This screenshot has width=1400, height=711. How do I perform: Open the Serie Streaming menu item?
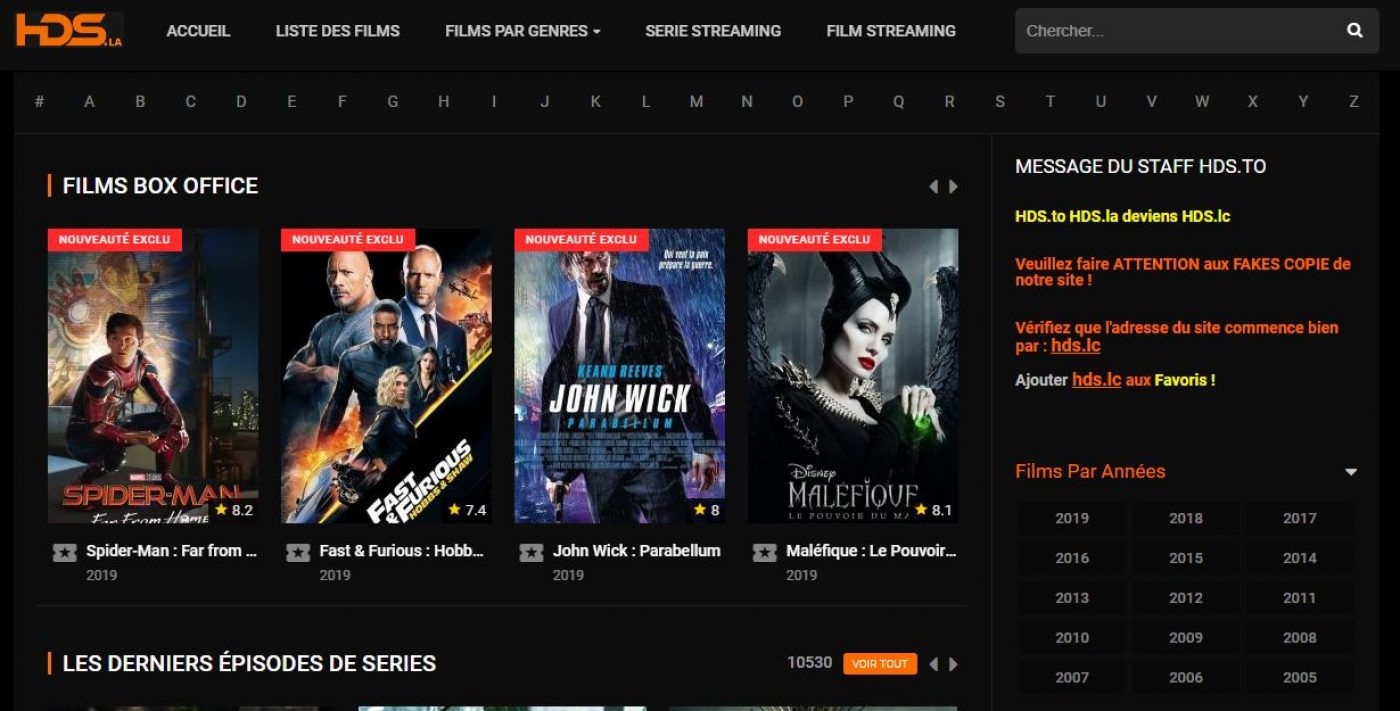[713, 31]
